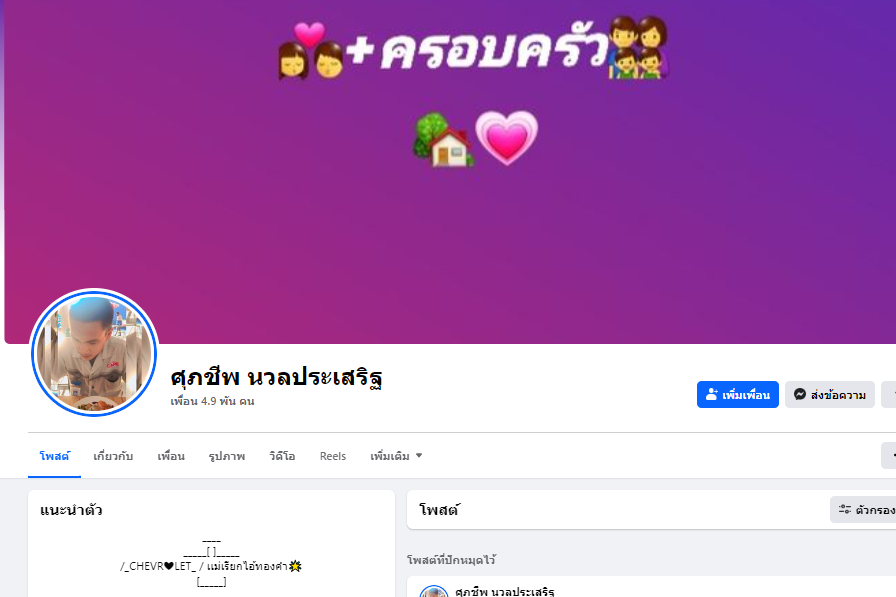Click the ส่งข้อความ button
The width and height of the screenshot is (896, 597).
[x=830, y=394]
